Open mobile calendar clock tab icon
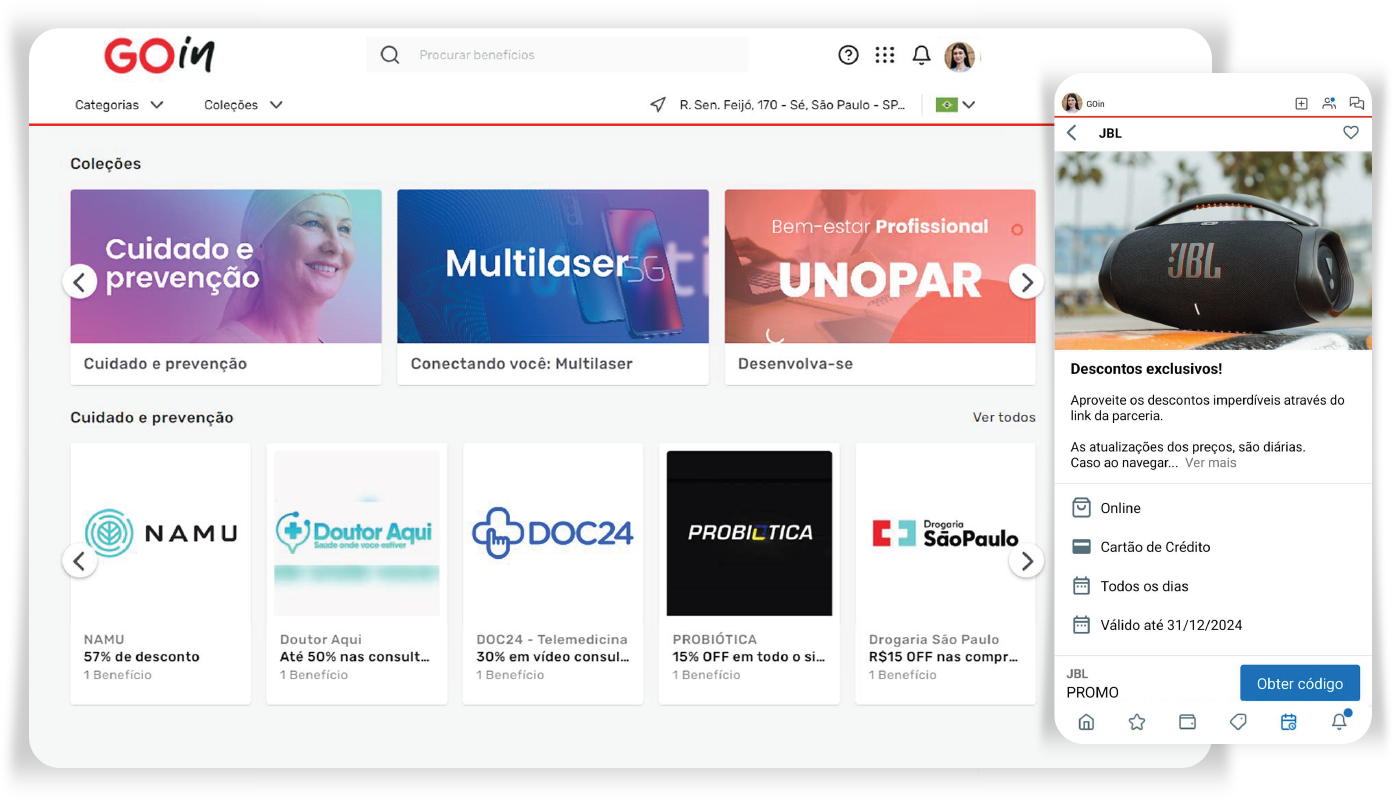1394x803 pixels. (1289, 722)
